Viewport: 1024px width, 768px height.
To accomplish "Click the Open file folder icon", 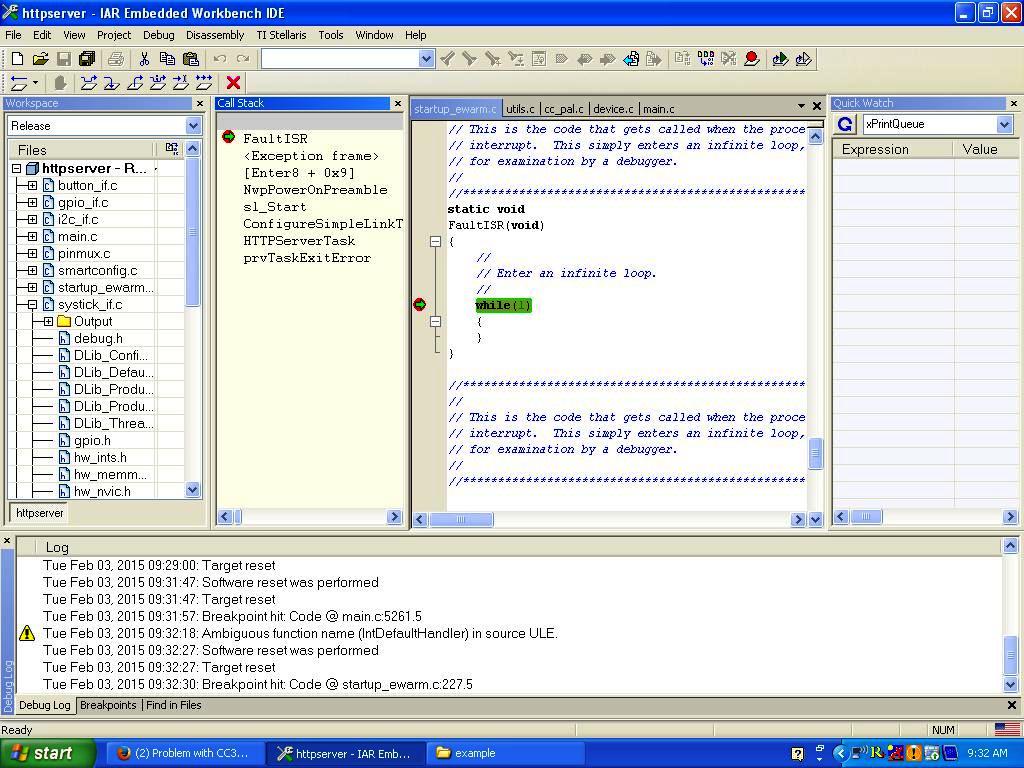I will (x=40, y=59).
